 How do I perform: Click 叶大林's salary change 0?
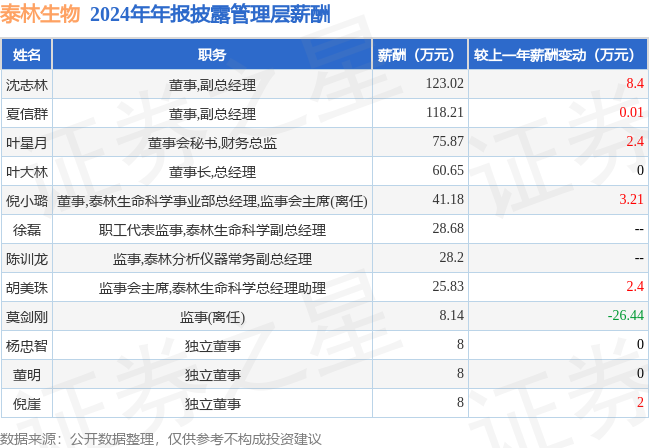[640, 170]
